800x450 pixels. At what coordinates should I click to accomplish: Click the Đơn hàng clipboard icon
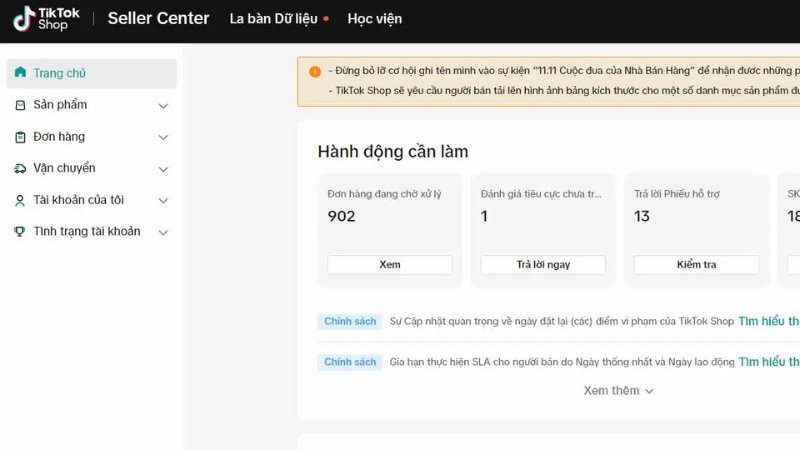[x=20, y=137]
